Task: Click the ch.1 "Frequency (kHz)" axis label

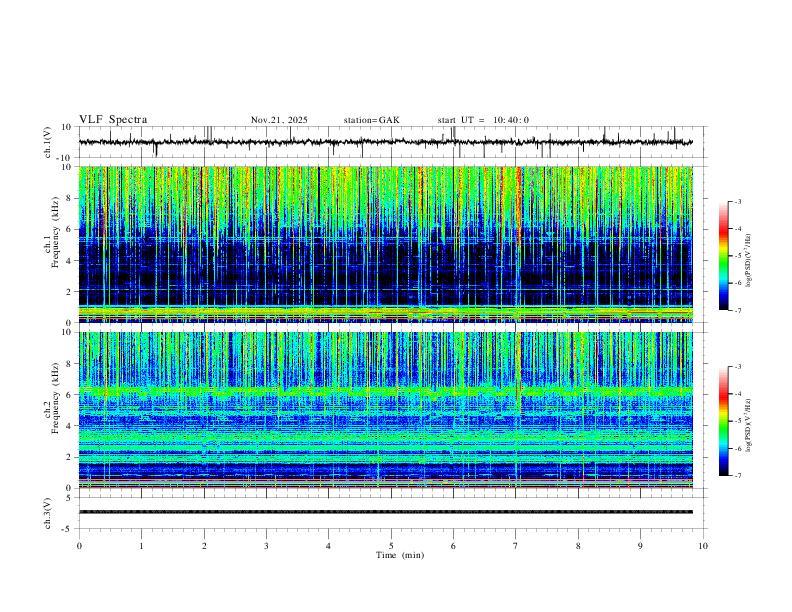Action: (x=56, y=231)
